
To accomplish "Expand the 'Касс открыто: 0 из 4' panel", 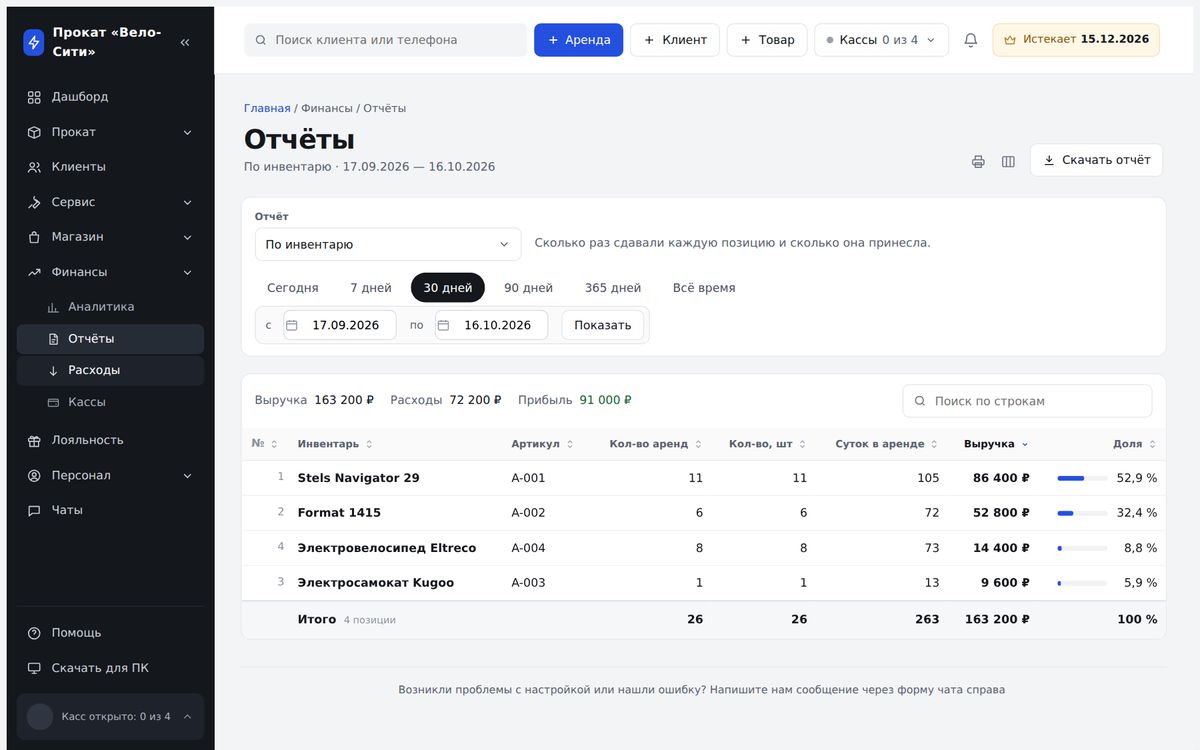I will pyautogui.click(x=110, y=716).
